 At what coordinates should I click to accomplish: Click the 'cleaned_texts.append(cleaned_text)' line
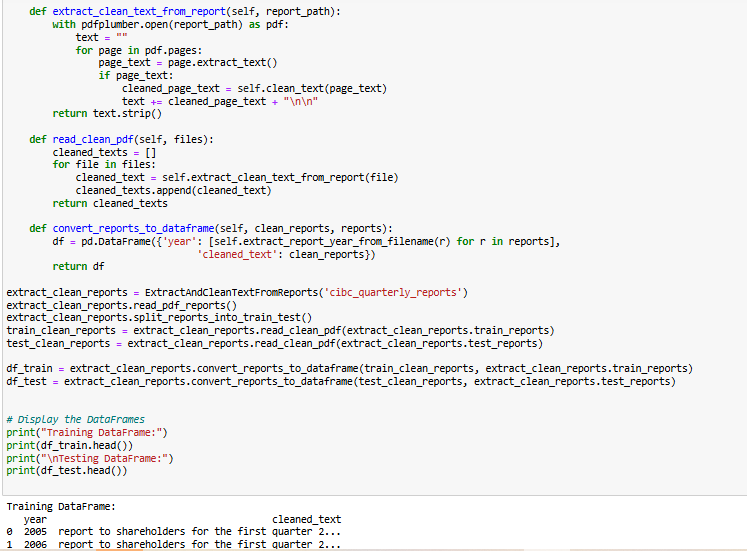coord(173,190)
